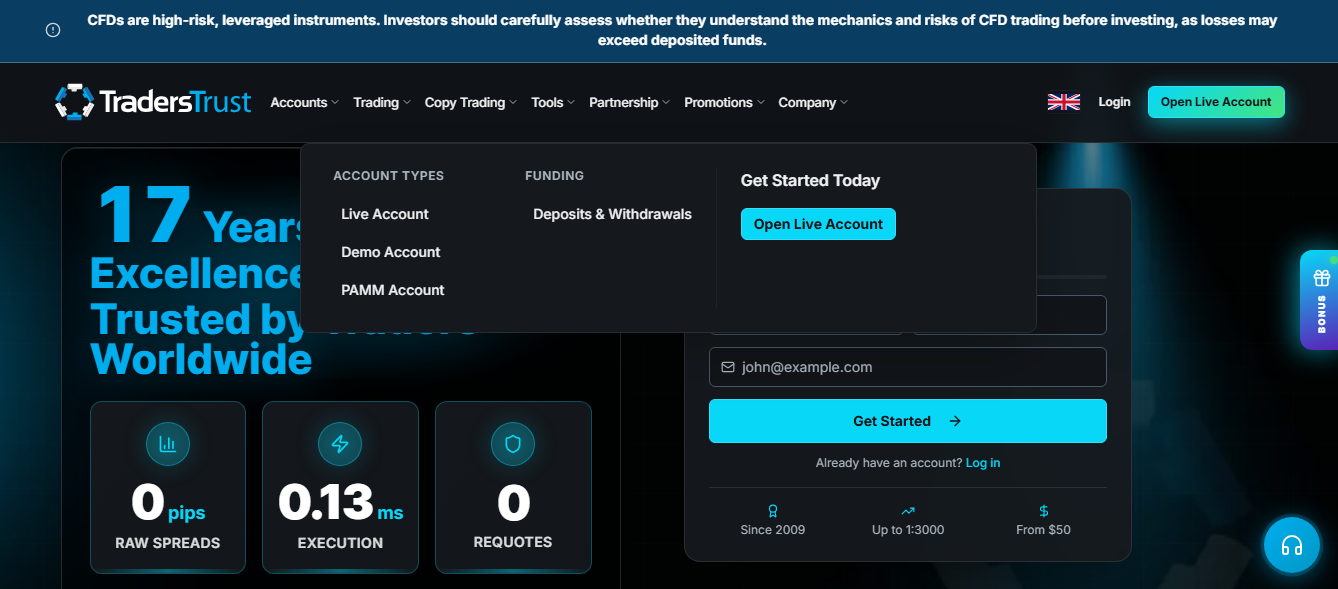Click Open Live Account button in dropdown panel
The width and height of the screenshot is (1338, 589).
(x=818, y=224)
